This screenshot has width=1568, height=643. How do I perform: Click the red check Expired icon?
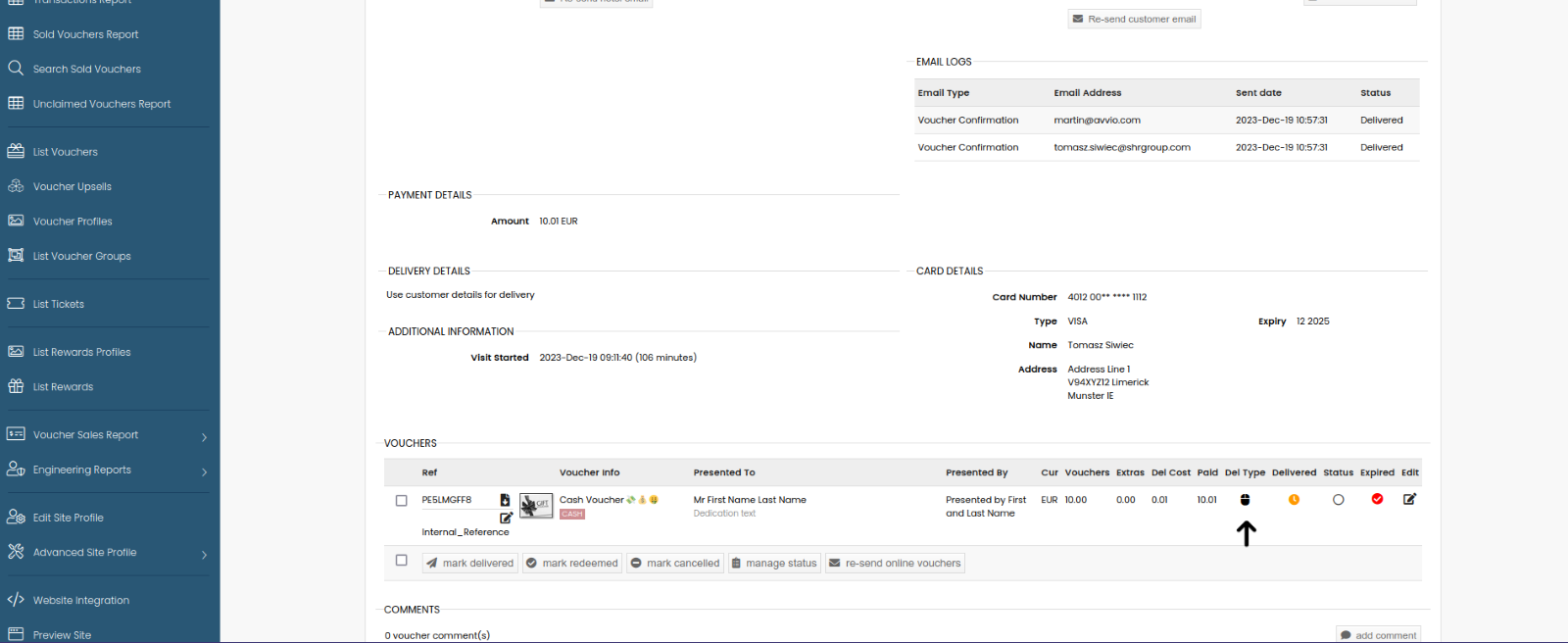tap(1377, 499)
